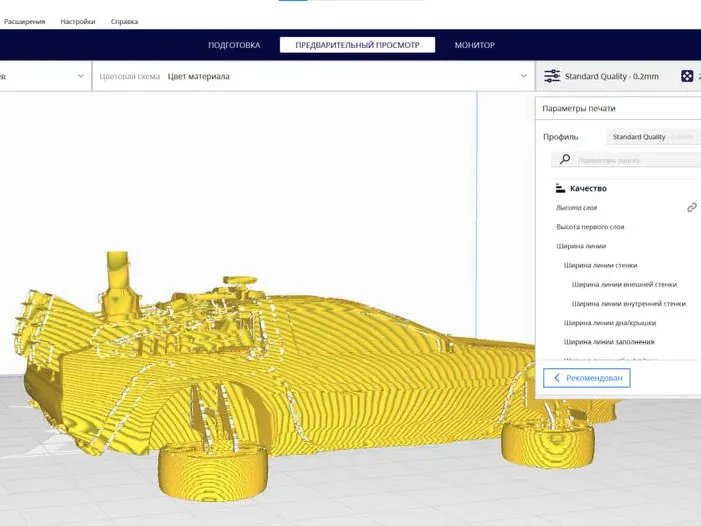Click the print settings sliders icon

552,76
